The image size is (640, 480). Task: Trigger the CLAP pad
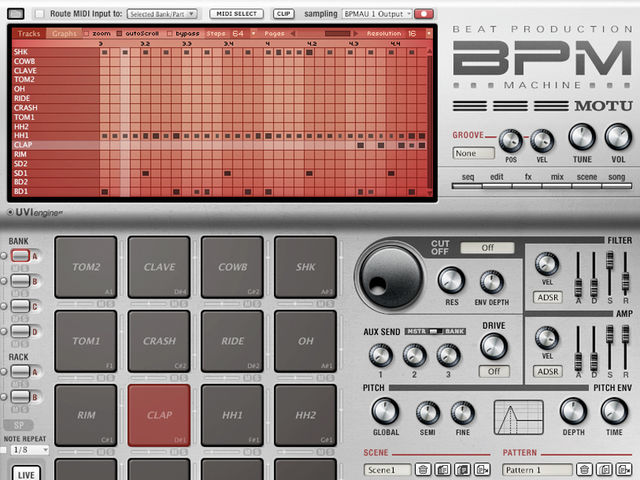[x=159, y=415]
